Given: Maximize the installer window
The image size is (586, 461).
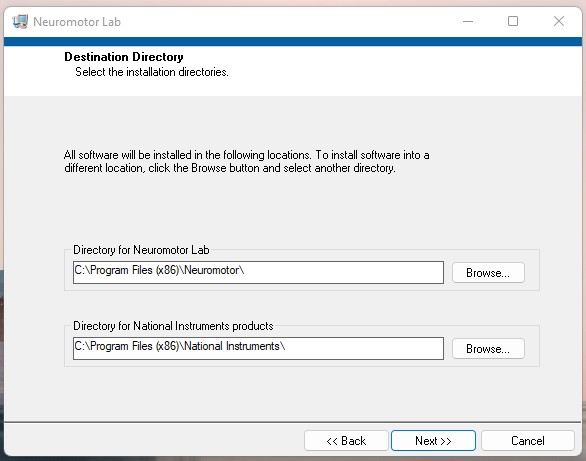Looking at the screenshot, I should 513,21.
